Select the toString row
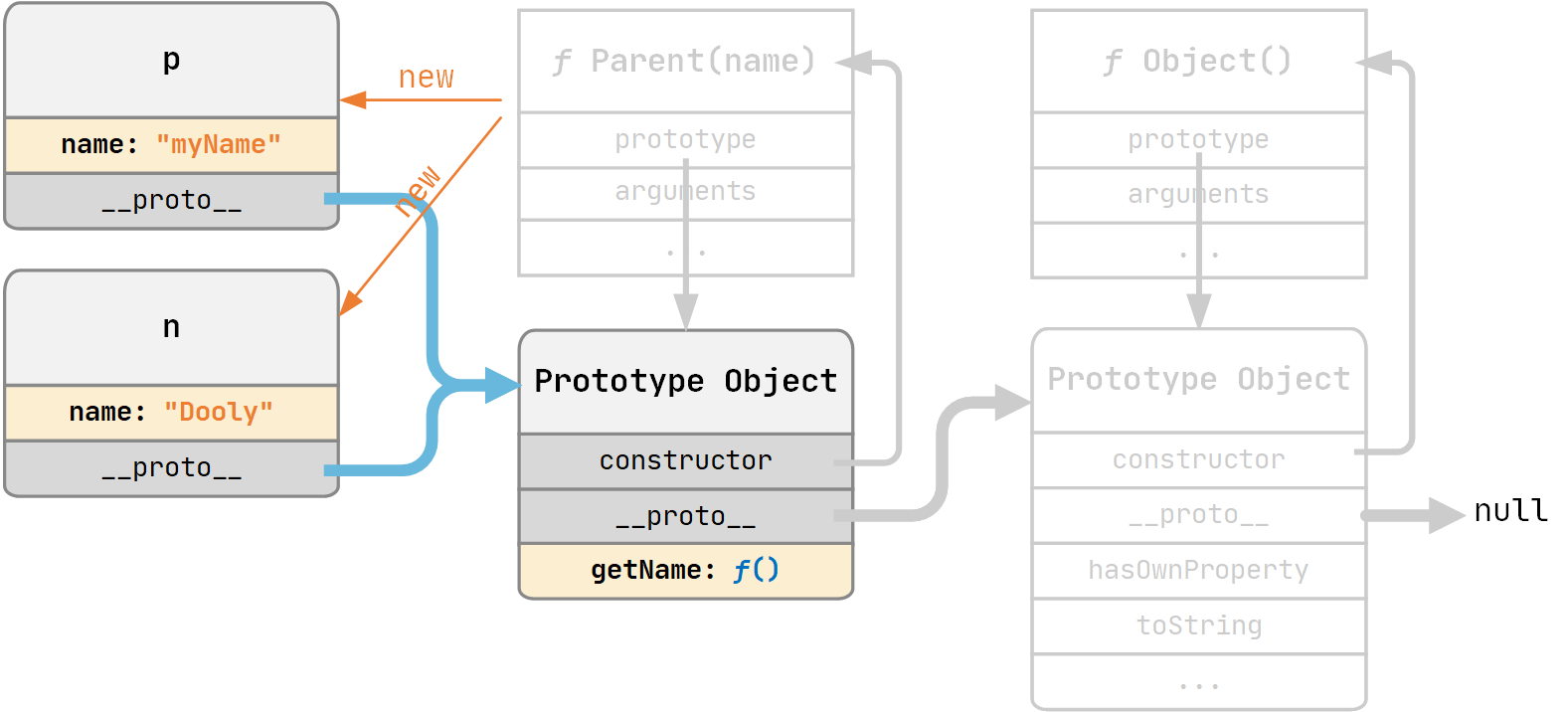This screenshot has width=1568, height=712. [x=1198, y=626]
